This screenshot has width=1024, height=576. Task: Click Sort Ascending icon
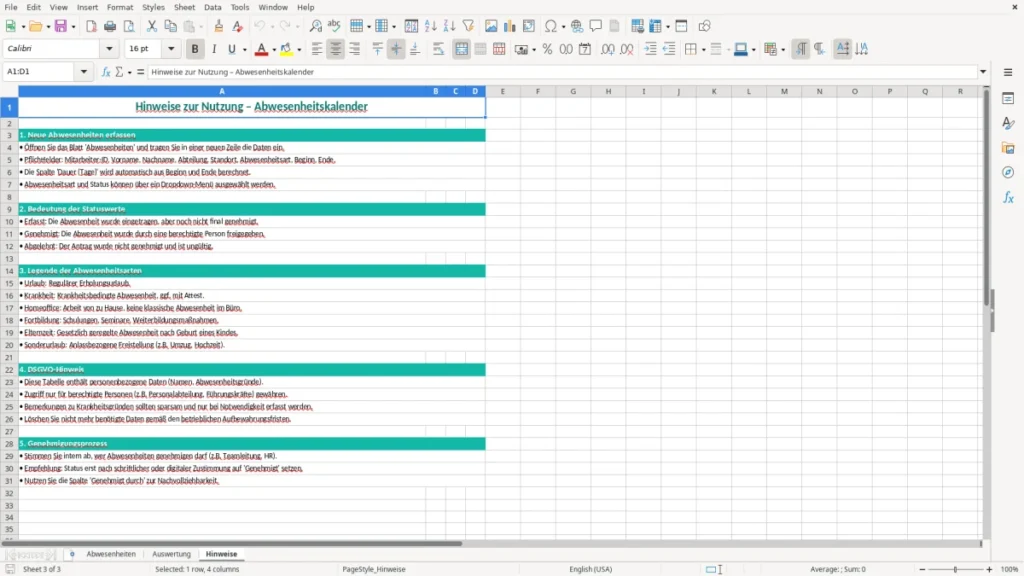point(430,26)
